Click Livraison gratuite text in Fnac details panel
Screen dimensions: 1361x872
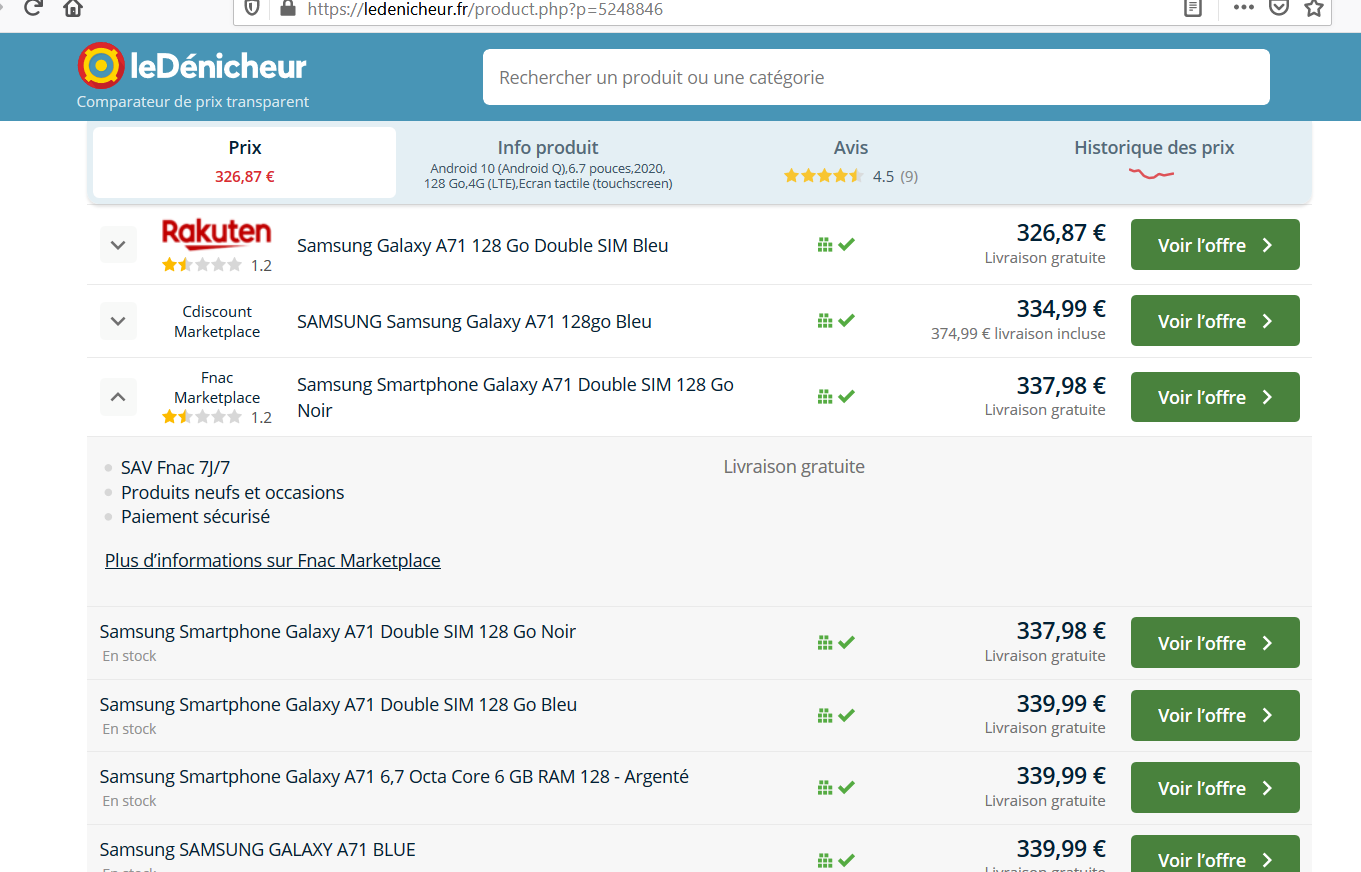[x=794, y=467]
